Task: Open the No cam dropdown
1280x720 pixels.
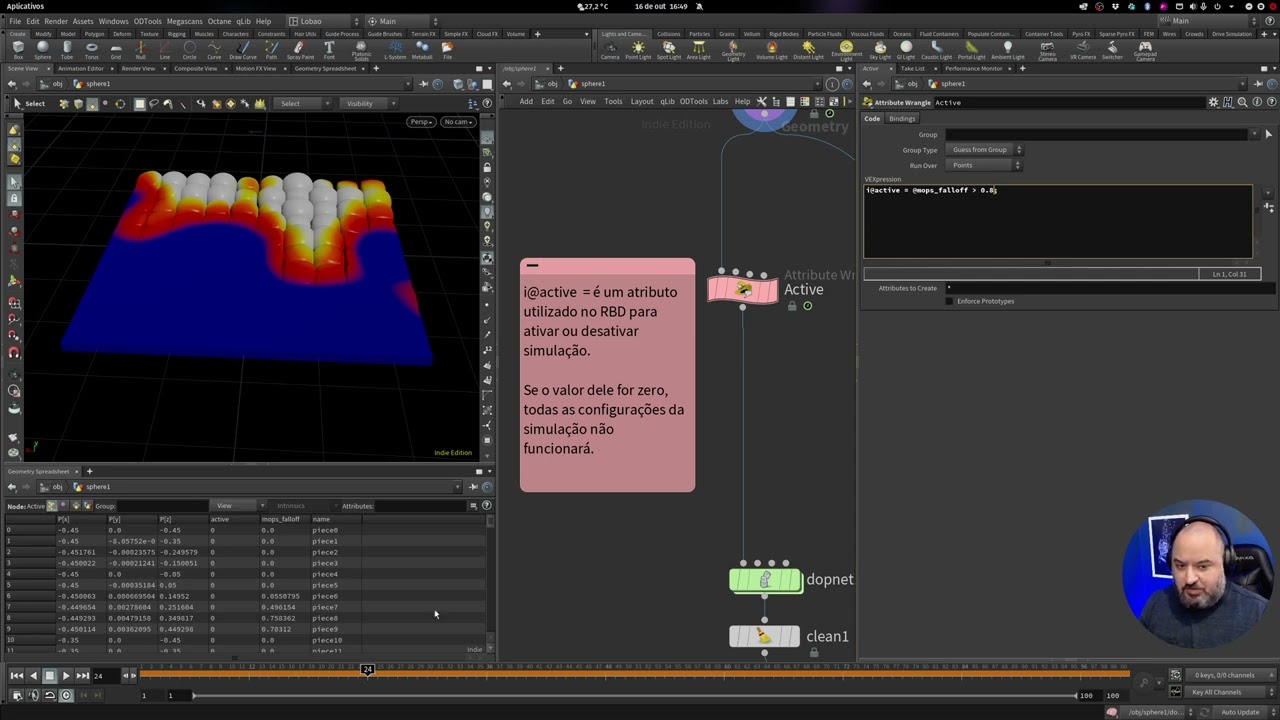Action: coord(458,122)
